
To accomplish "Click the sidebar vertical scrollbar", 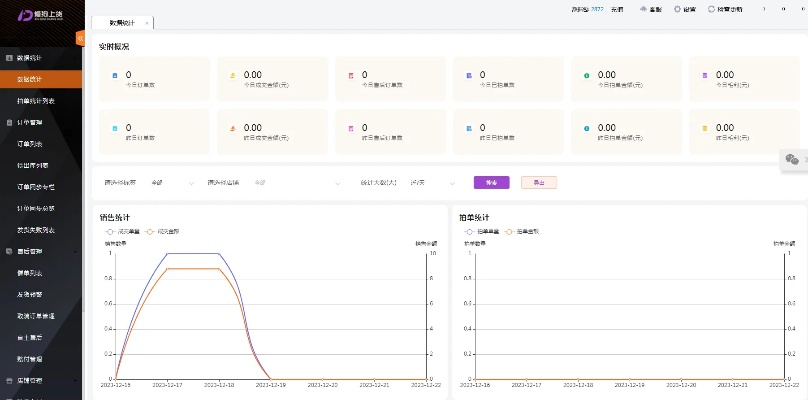I will pos(83,180).
